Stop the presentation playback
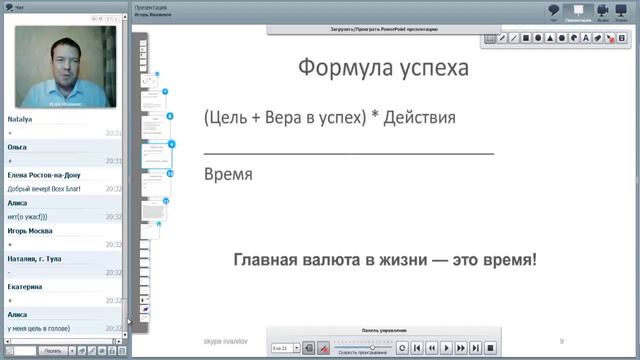Screen dimensions: 640x360 pyautogui.click(x=491, y=348)
